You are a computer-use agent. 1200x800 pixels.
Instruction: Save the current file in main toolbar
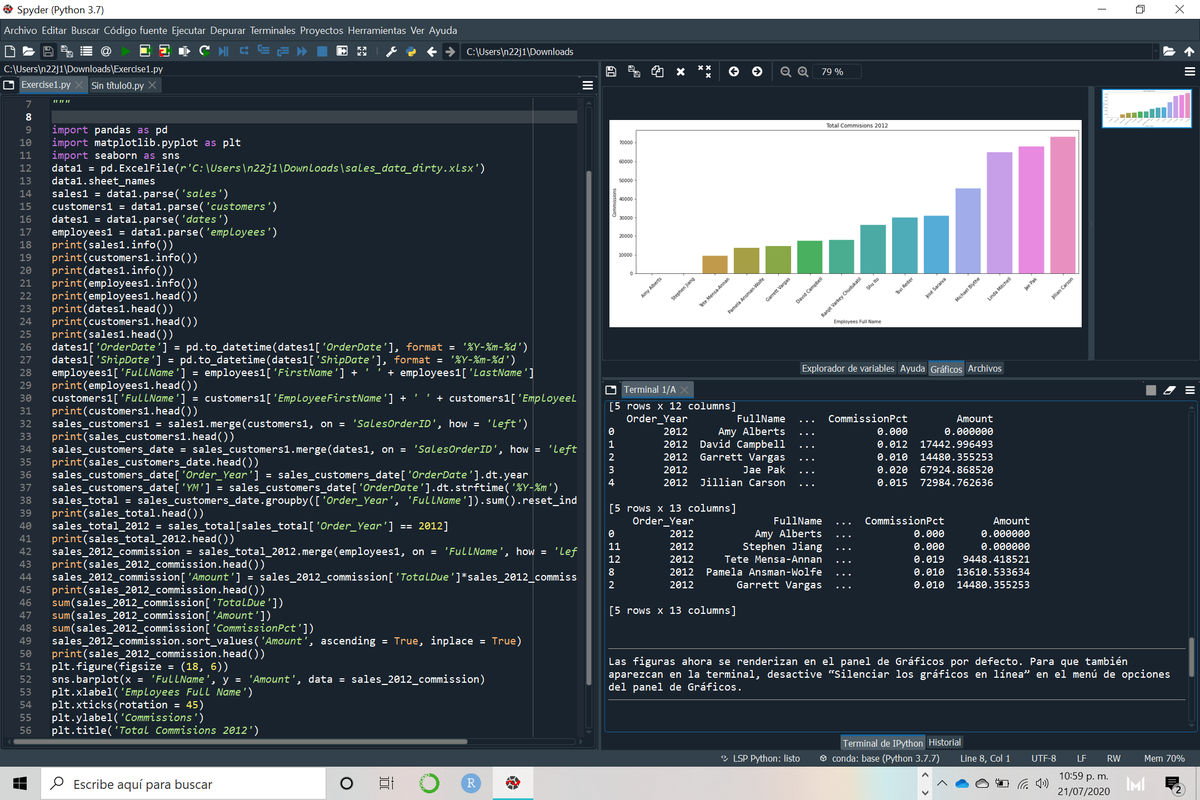click(x=48, y=51)
